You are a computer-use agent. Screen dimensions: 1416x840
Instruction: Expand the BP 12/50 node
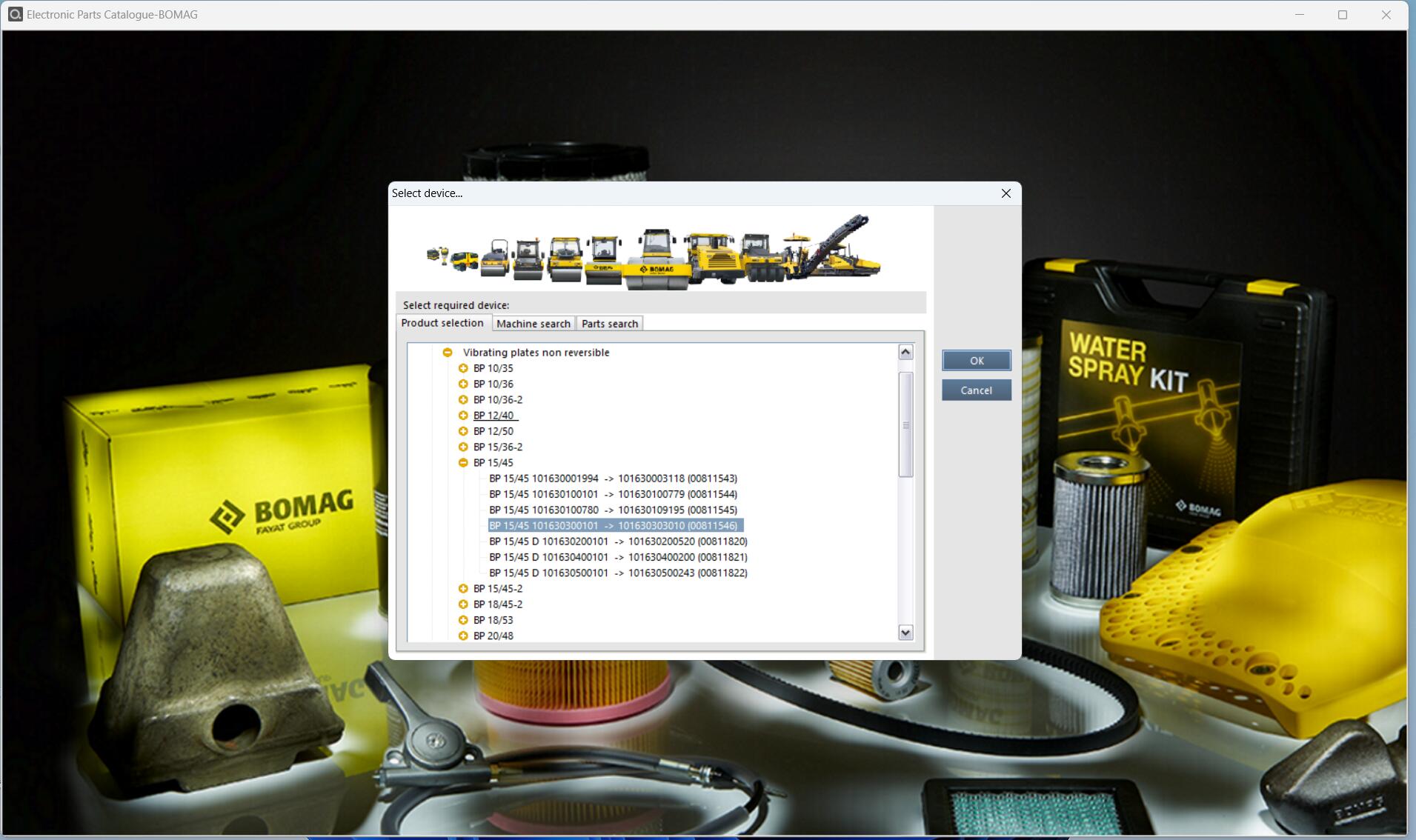(463, 431)
